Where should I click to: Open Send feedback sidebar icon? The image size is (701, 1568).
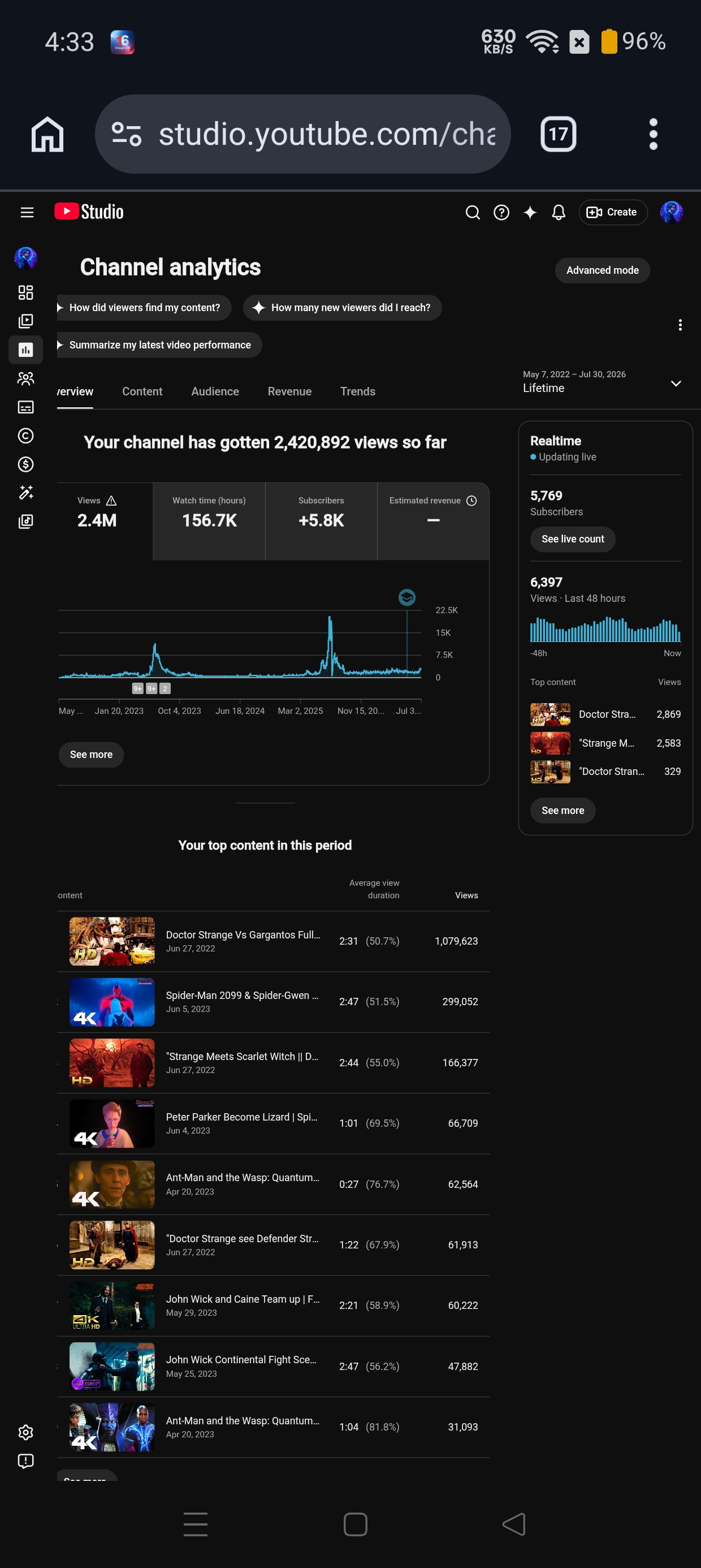click(x=25, y=1461)
